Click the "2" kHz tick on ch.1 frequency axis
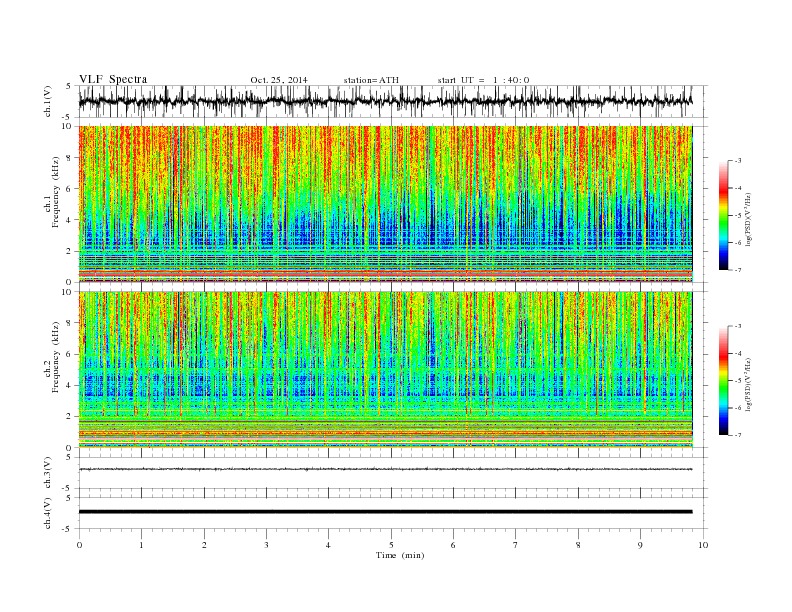792x612 pixels. (x=70, y=251)
